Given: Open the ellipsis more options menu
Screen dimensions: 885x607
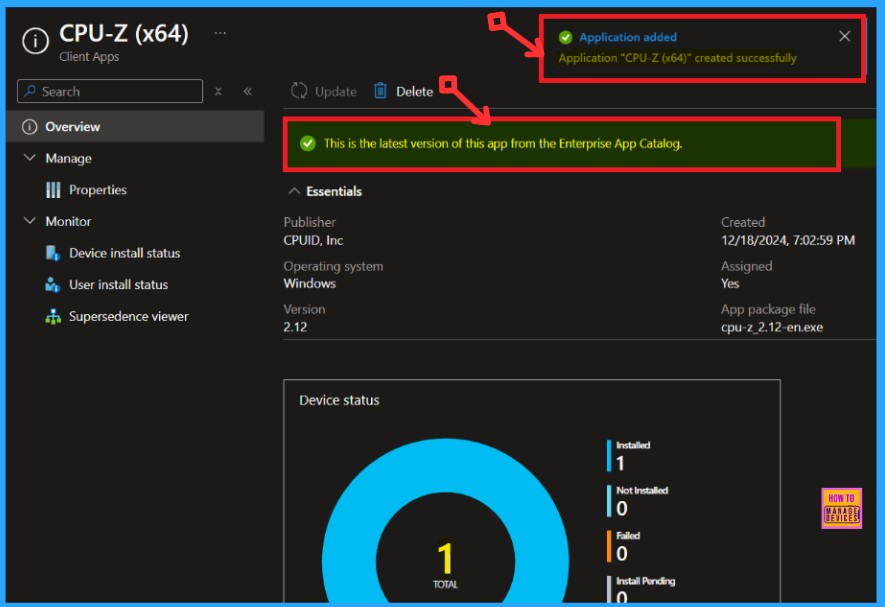Looking at the screenshot, I should pos(220,33).
